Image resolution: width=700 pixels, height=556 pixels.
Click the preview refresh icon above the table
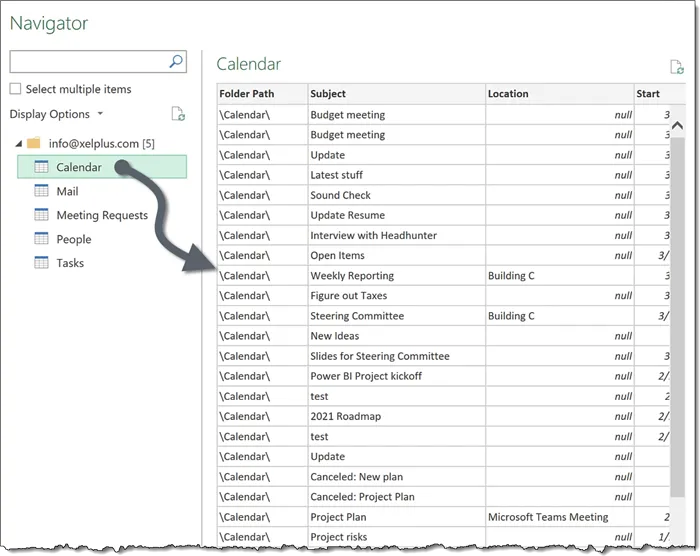tap(678, 67)
